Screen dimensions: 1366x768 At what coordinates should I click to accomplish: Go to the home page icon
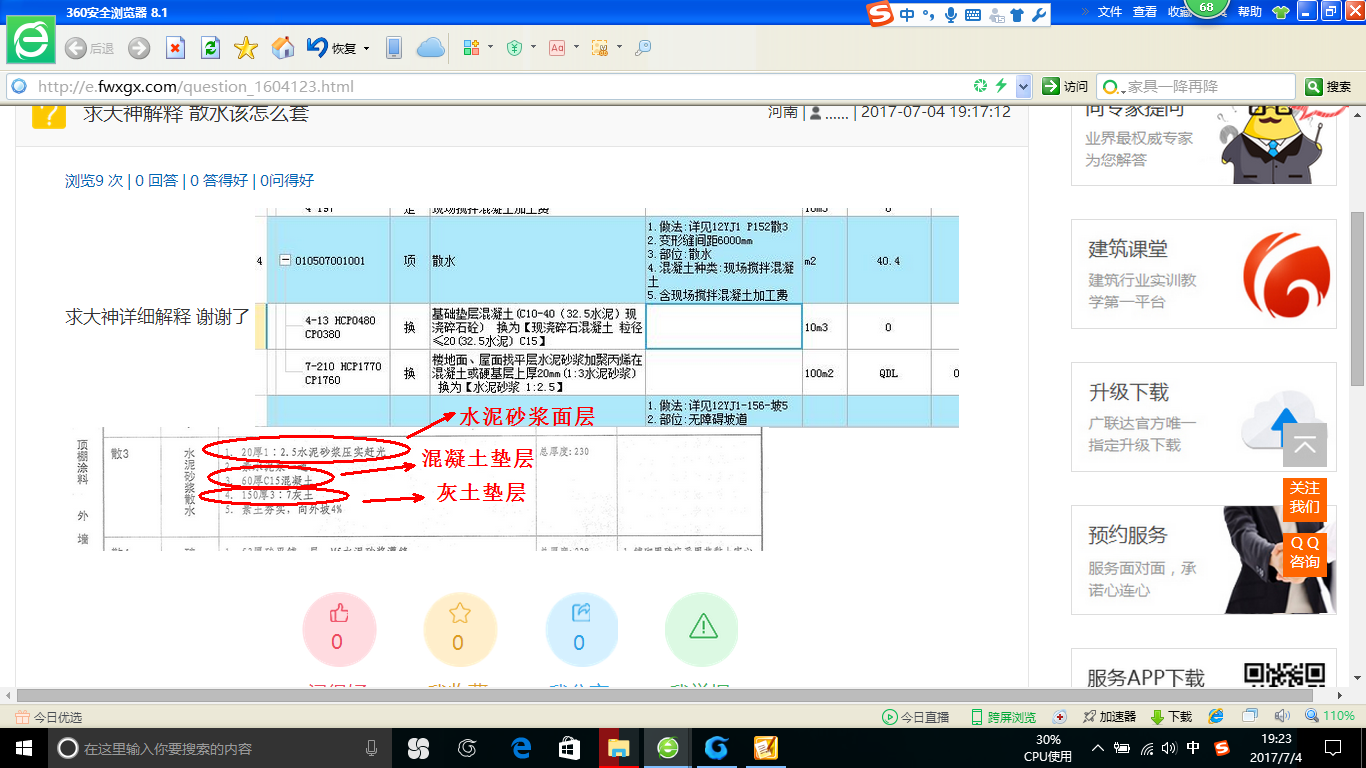pos(283,48)
